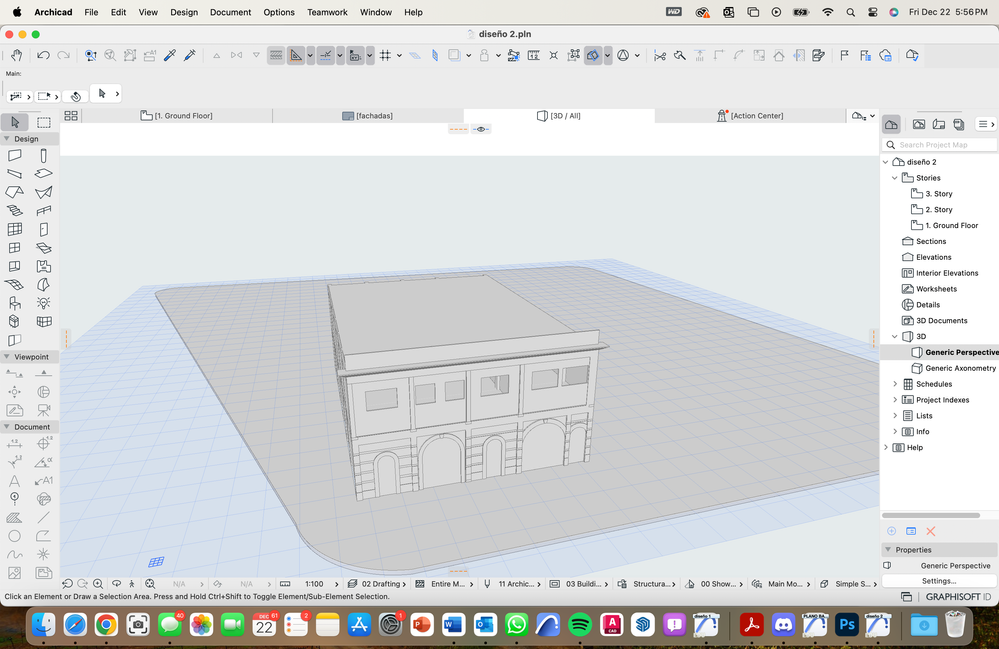Open the scale 1:100 dropdown
Viewport: 999px width, 649px height.
tap(314, 583)
